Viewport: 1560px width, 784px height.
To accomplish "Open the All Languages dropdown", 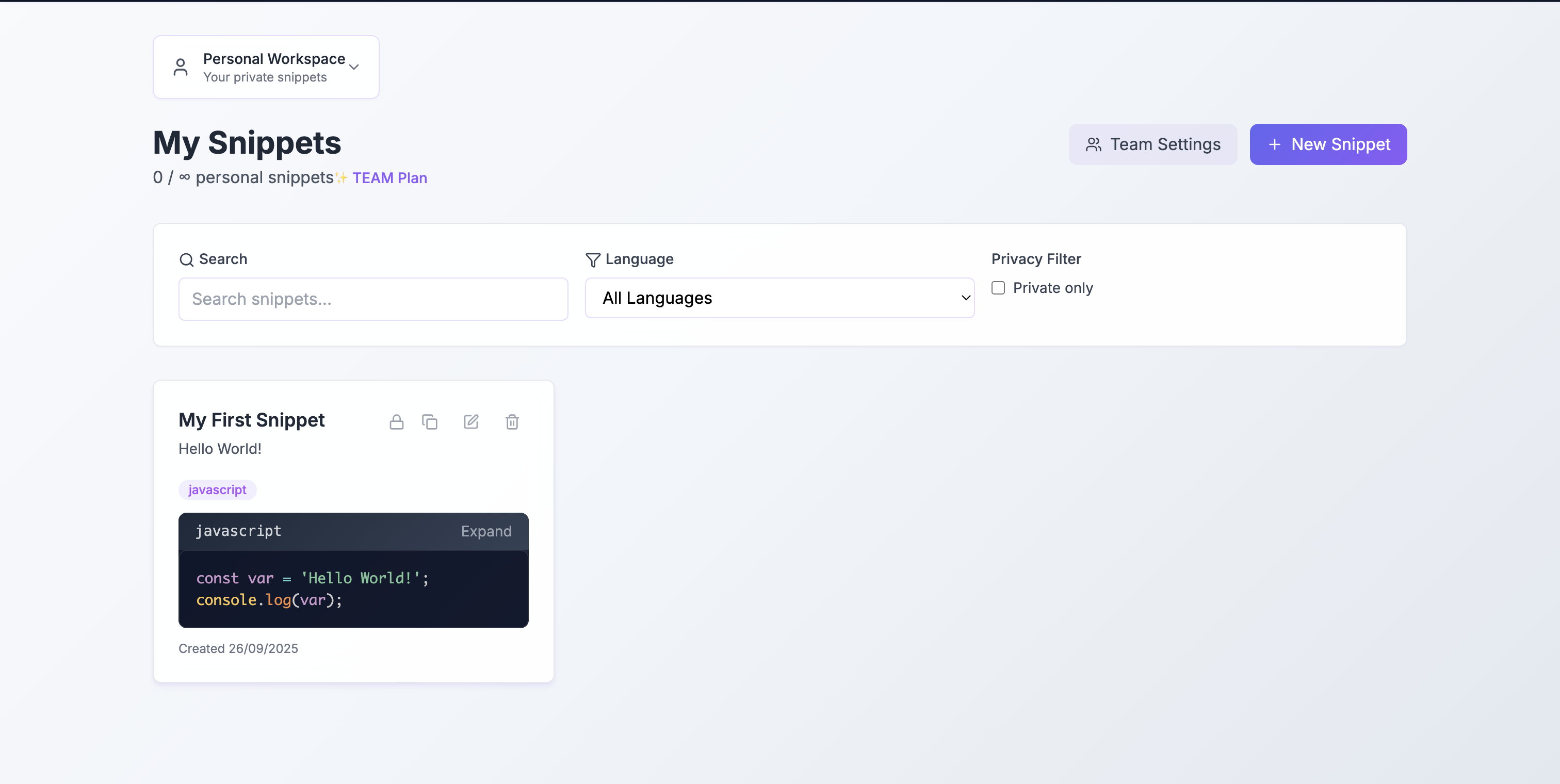I will click(779, 298).
